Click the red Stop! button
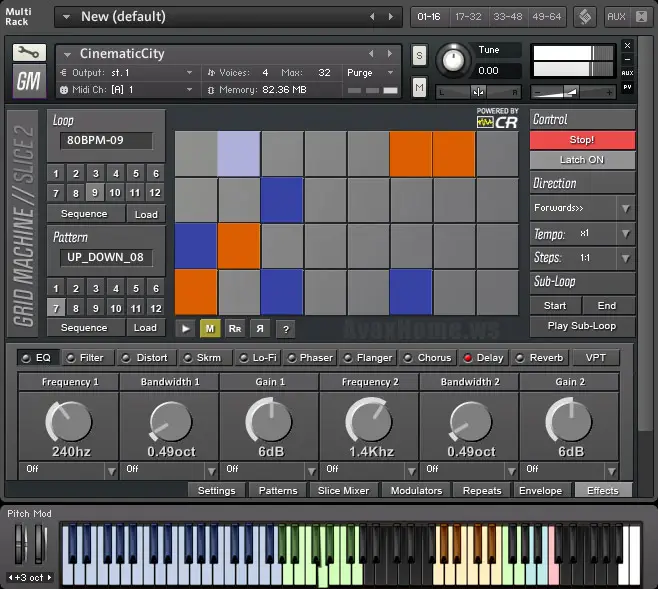658x589 pixels. pos(582,140)
